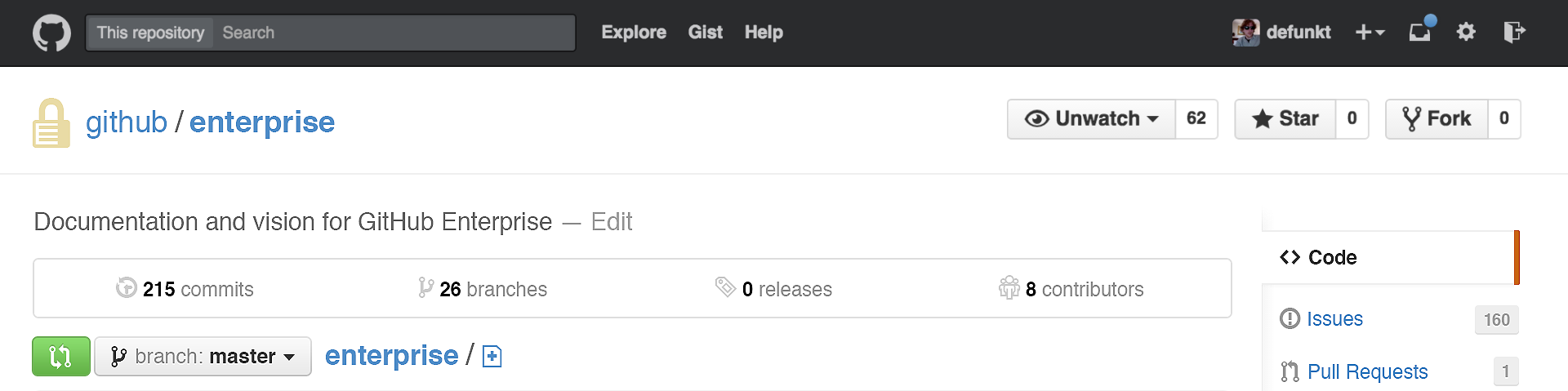Click the sign out icon

1514,32
